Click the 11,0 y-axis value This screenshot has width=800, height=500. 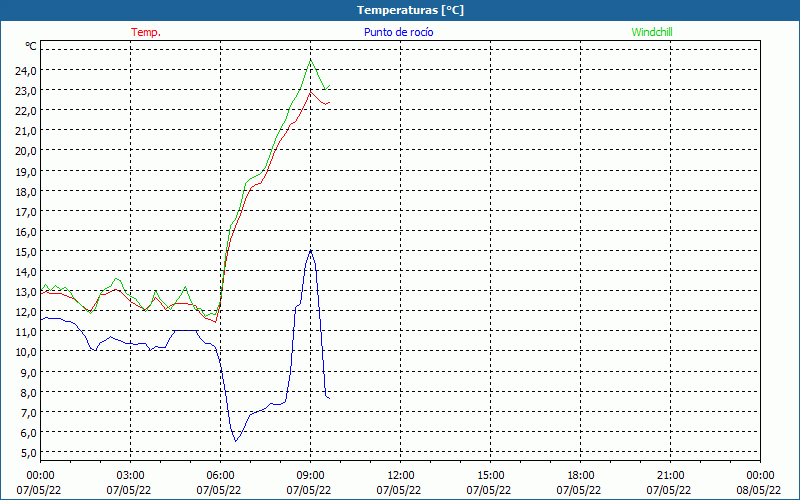(x=26, y=332)
